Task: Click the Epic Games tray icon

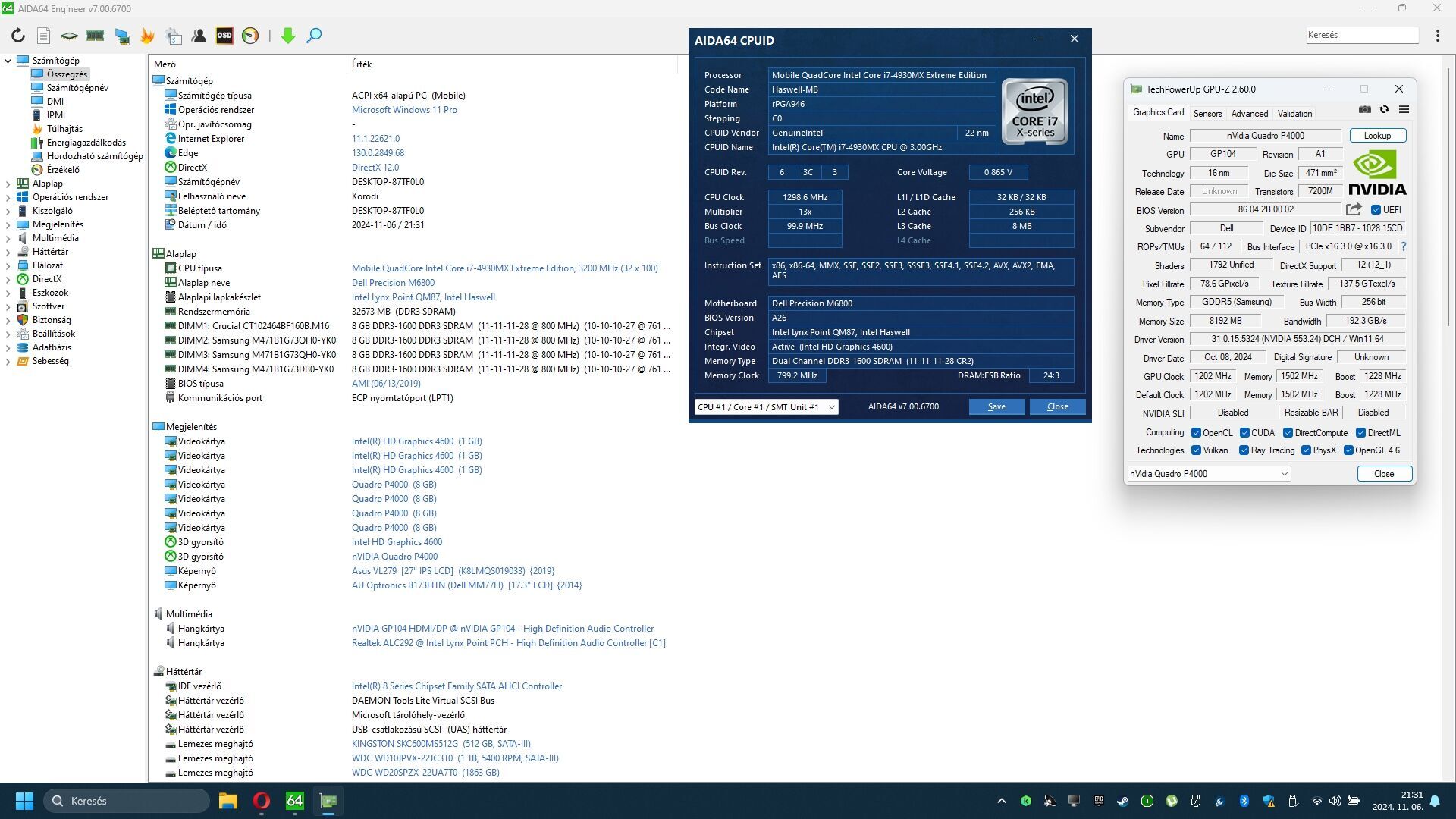Action: tap(1099, 801)
